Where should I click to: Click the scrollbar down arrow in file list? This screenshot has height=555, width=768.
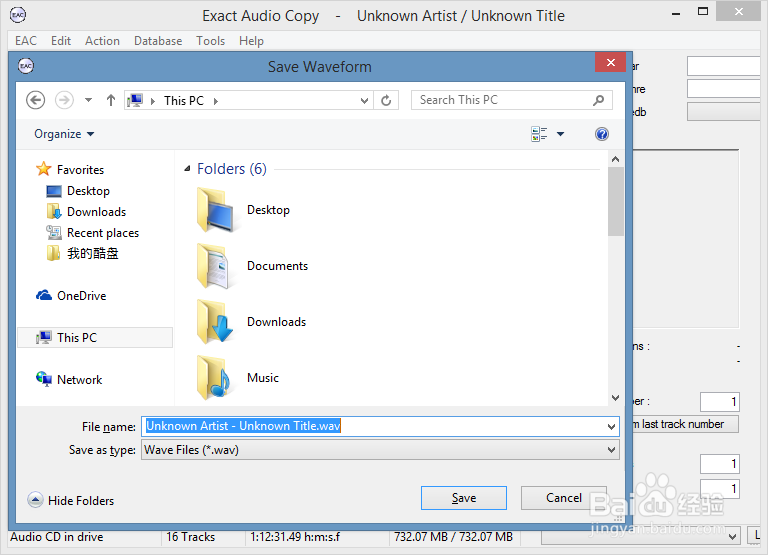pos(616,398)
